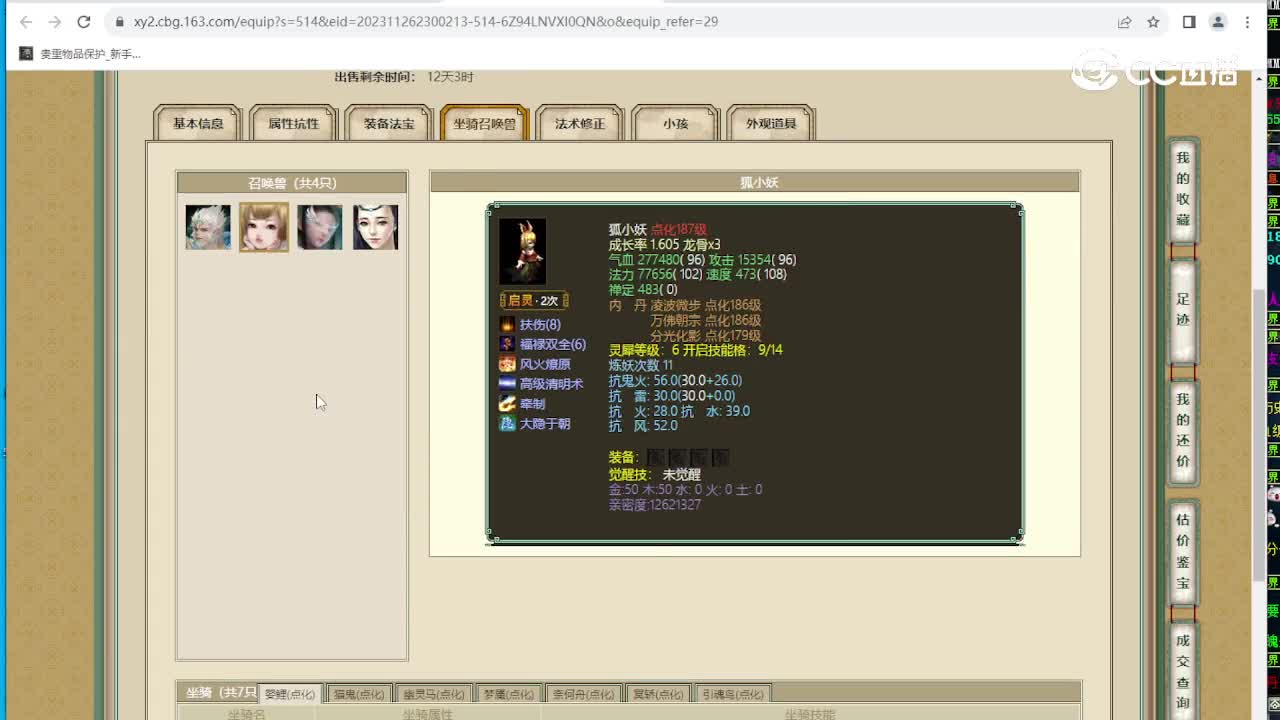The image size is (1280, 720).
Task: Click the 高级清明术 skill icon
Action: click(x=508, y=383)
